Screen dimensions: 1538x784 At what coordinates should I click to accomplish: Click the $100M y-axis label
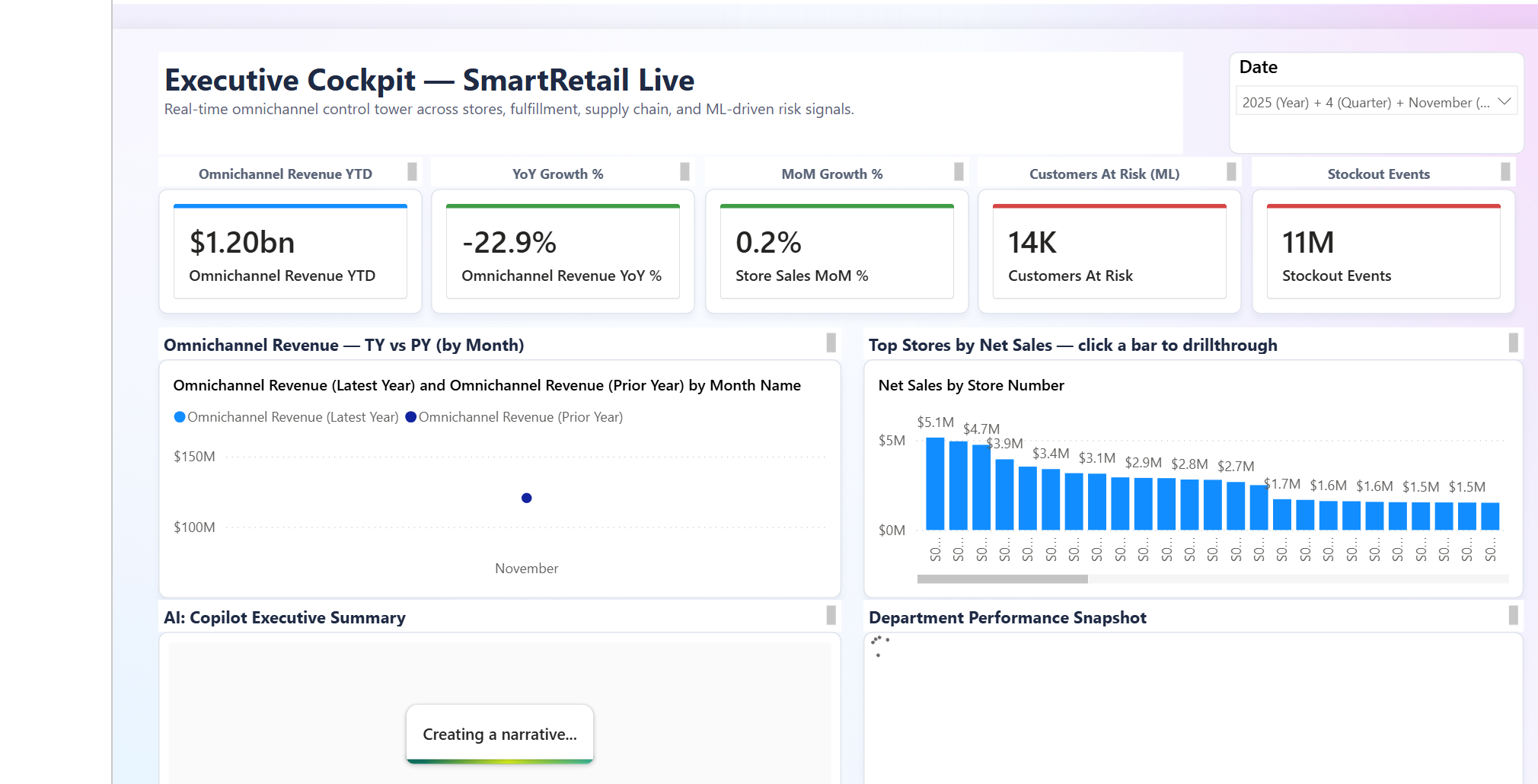click(x=194, y=527)
